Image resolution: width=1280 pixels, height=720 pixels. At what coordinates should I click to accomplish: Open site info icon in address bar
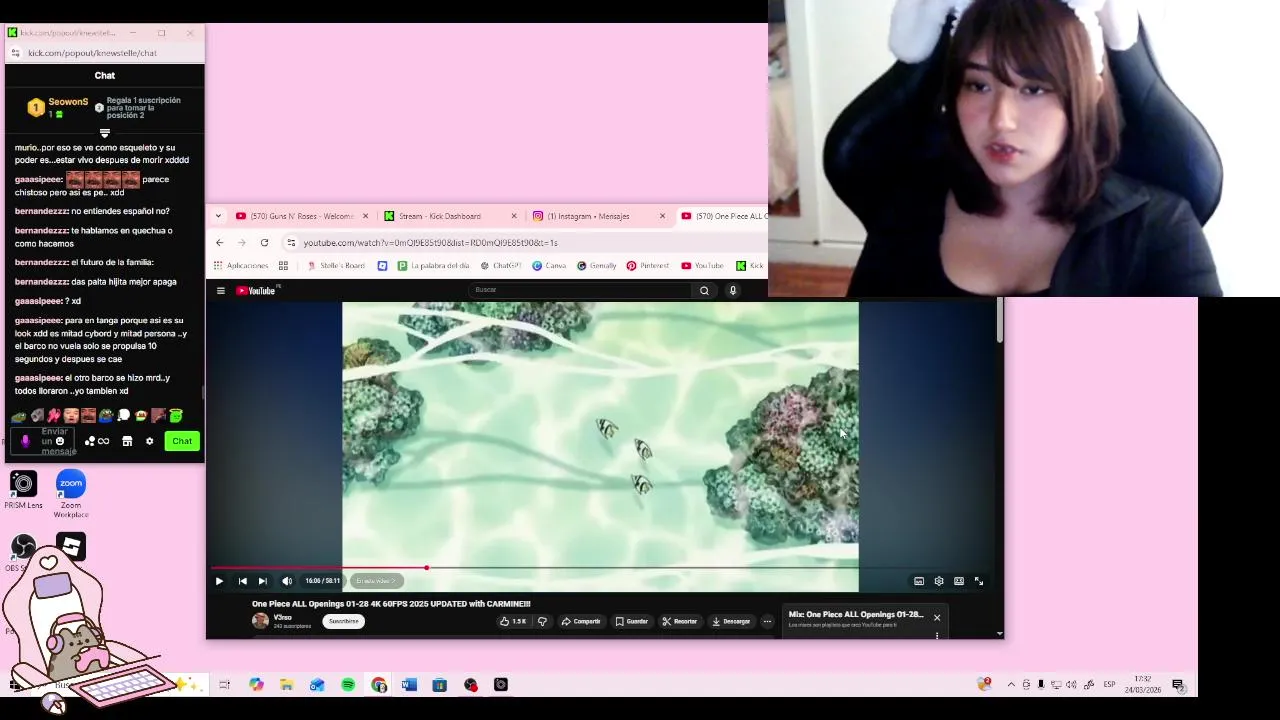pyautogui.click(x=291, y=242)
